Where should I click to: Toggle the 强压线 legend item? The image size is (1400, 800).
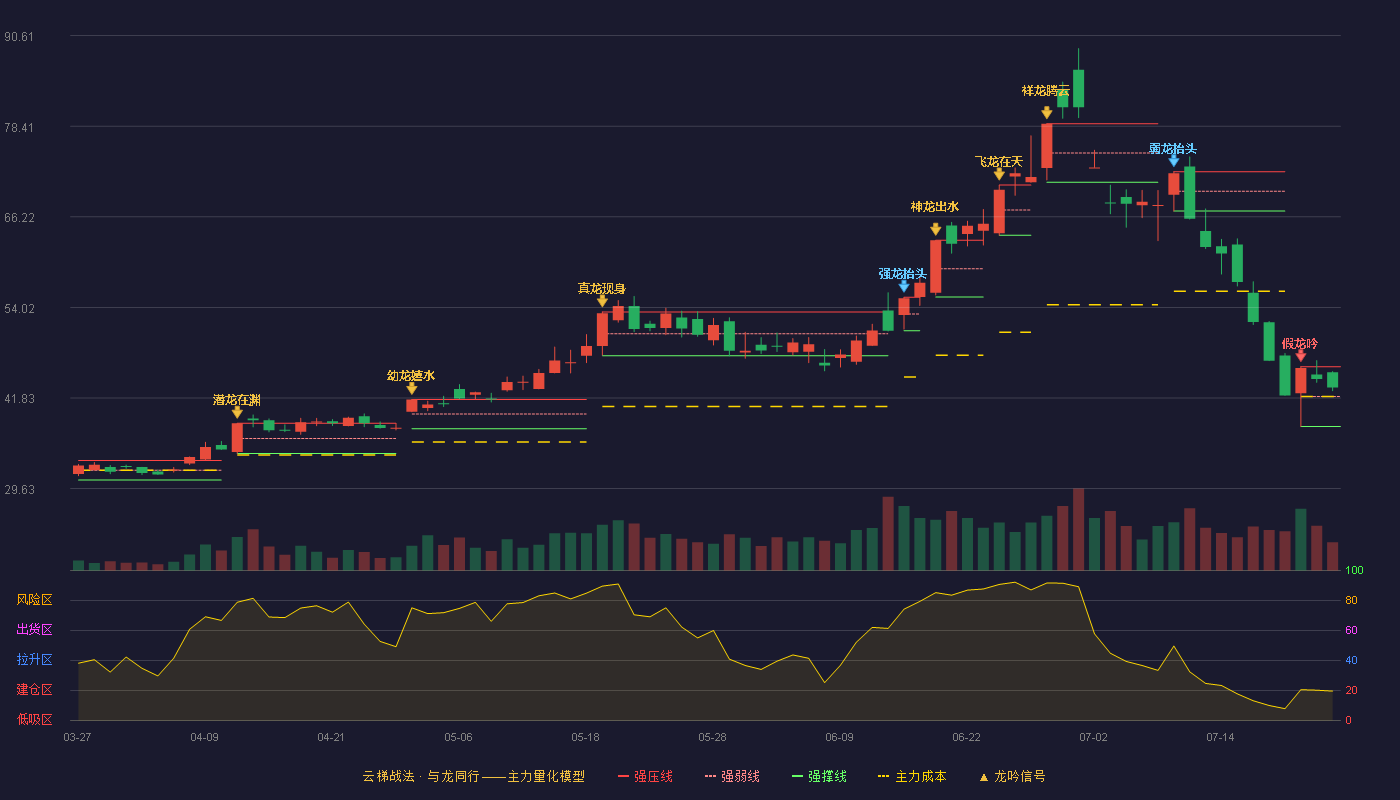point(645,776)
